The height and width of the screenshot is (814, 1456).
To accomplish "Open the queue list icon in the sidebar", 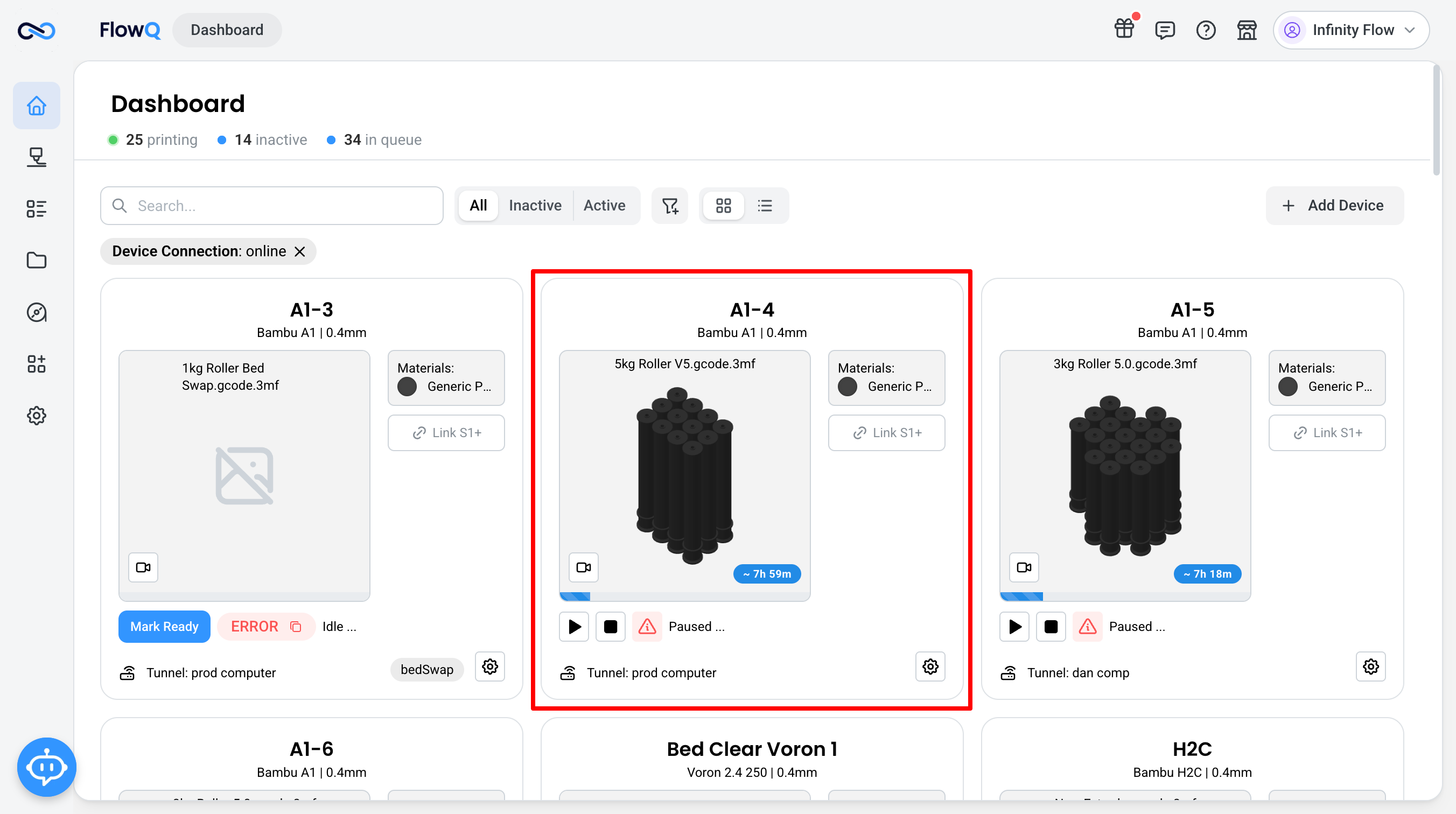I will pyautogui.click(x=36, y=208).
